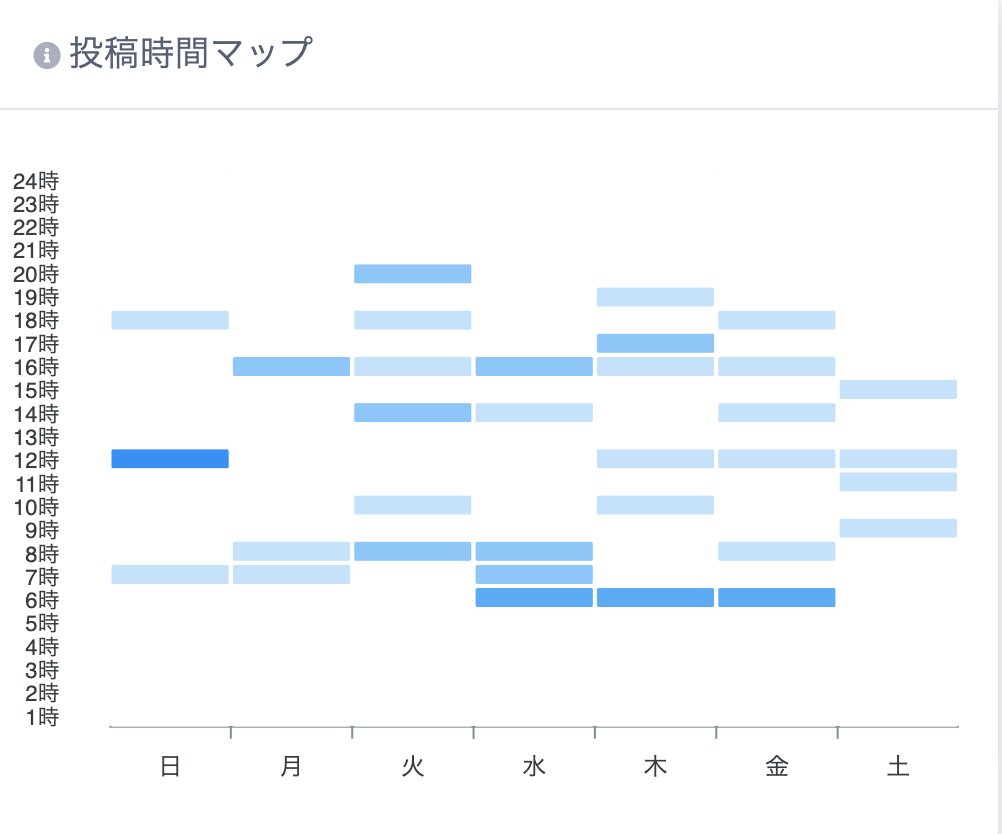Select the Tuesday 20時 heatmap cell
1002x834 pixels.
(413, 274)
